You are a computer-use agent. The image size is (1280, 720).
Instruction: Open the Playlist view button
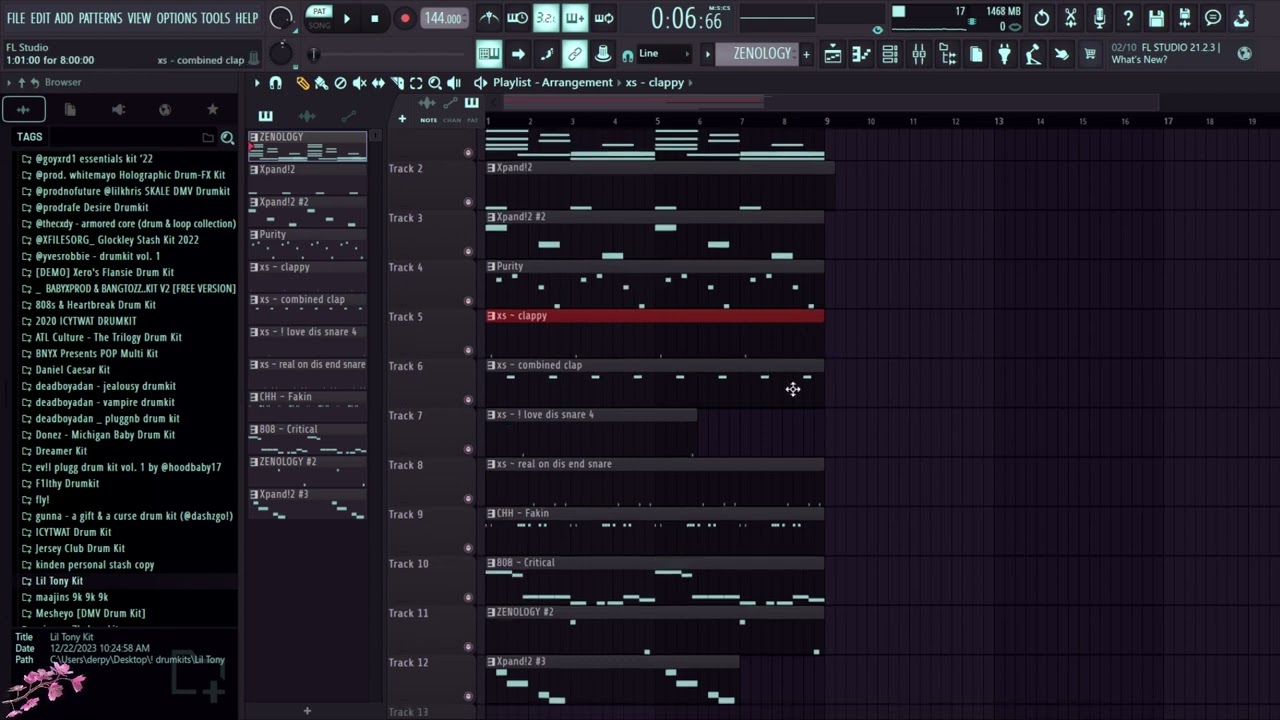pyautogui.click(x=832, y=54)
